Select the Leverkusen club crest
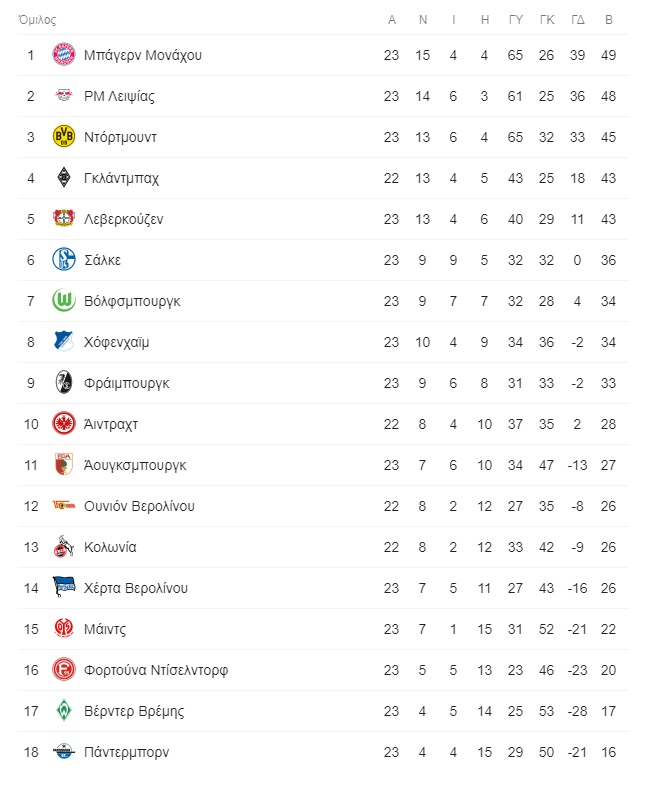This screenshot has height=788, width=648. pos(64,218)
